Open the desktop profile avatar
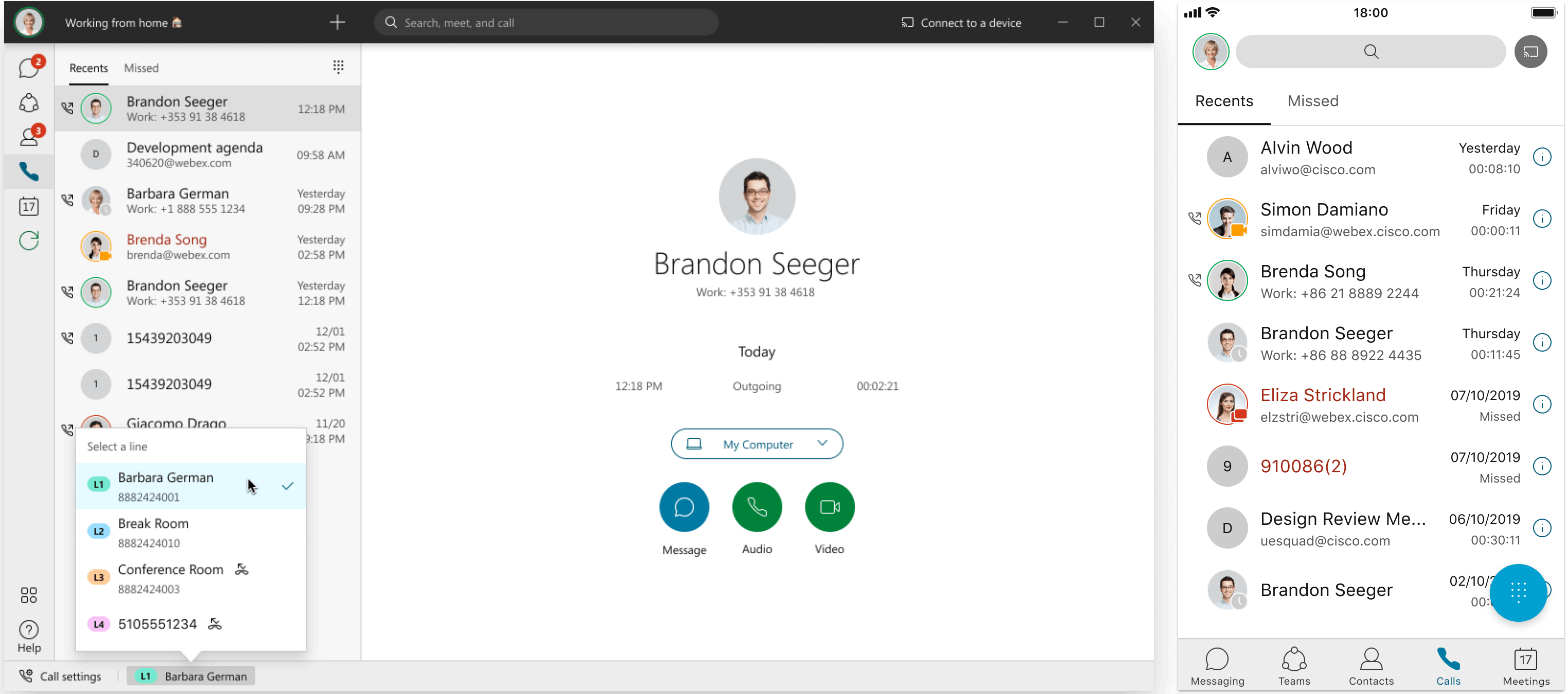This screenshot has height=694, width=1568. tap(29, 22)
